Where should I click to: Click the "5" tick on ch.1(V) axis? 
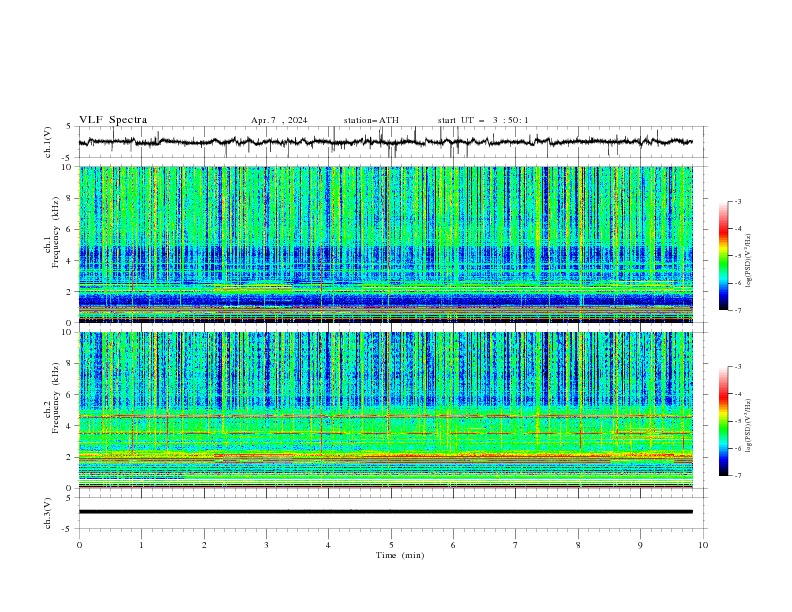point(69,127)
